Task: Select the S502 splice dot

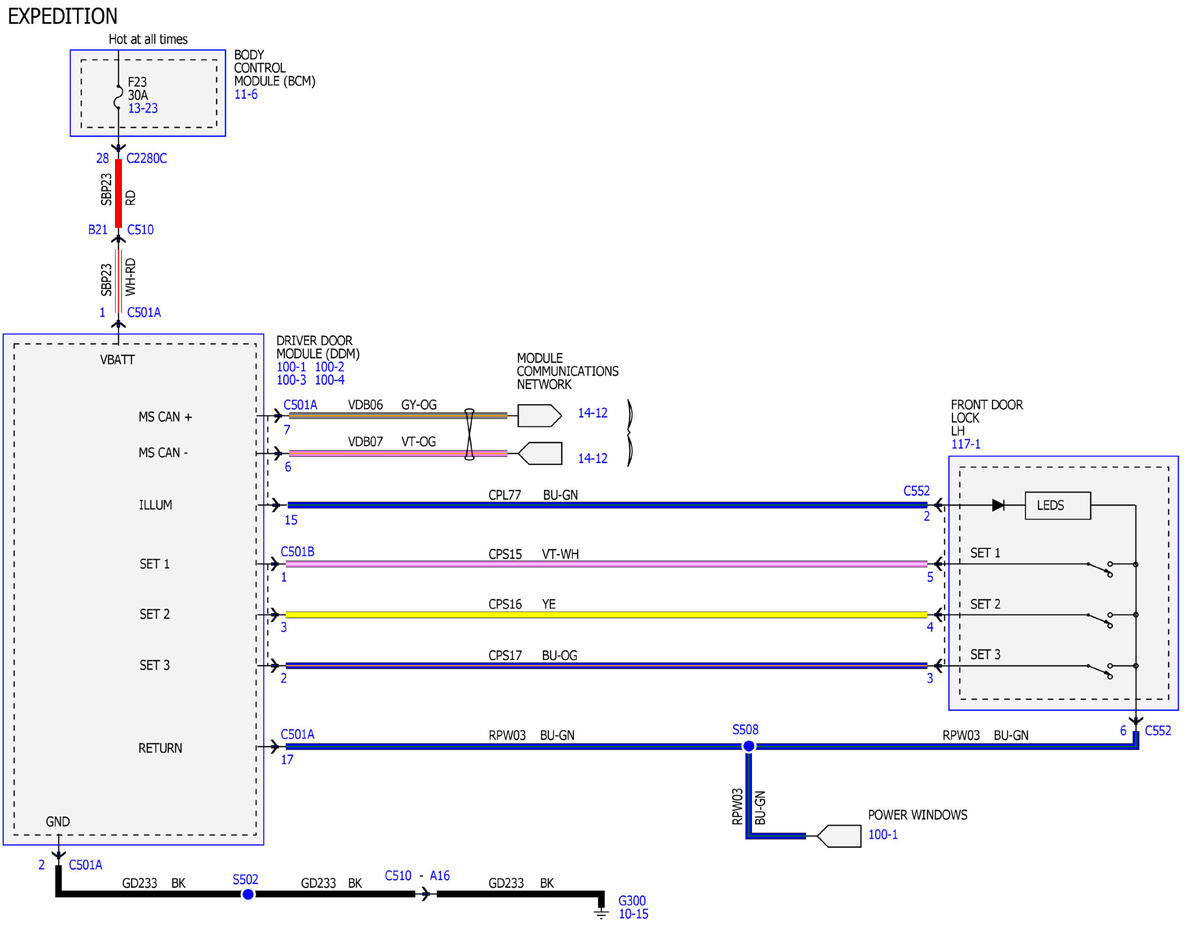Action: pos(248,894)
